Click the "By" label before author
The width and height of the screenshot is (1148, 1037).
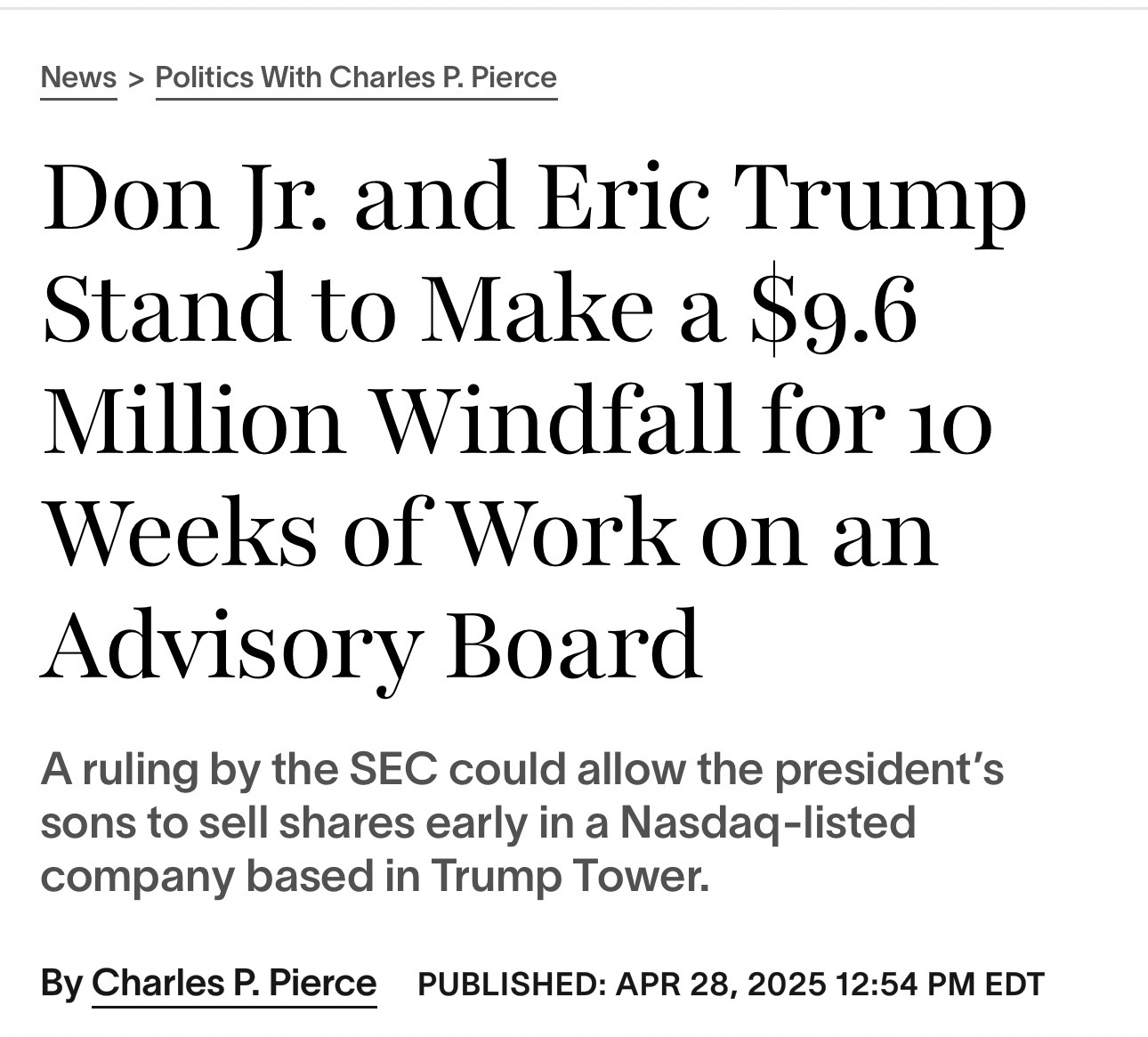(61, 983)
